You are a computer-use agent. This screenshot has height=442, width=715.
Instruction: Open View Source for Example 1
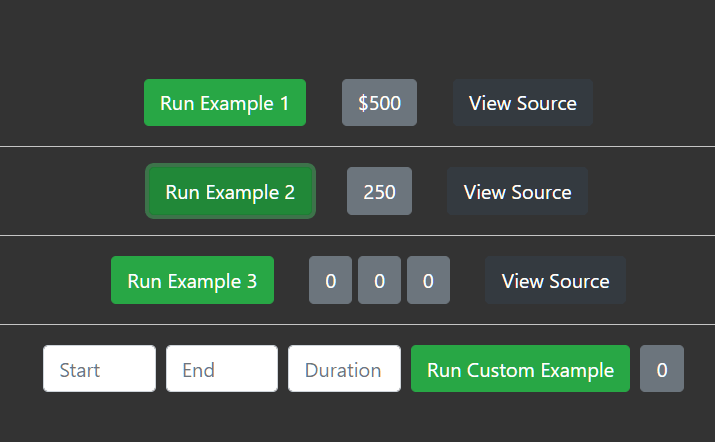point(522,103)
